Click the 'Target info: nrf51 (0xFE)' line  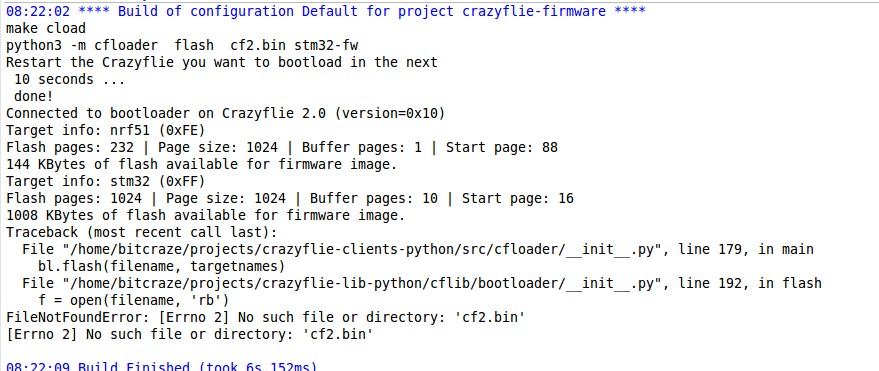(106, 131)
